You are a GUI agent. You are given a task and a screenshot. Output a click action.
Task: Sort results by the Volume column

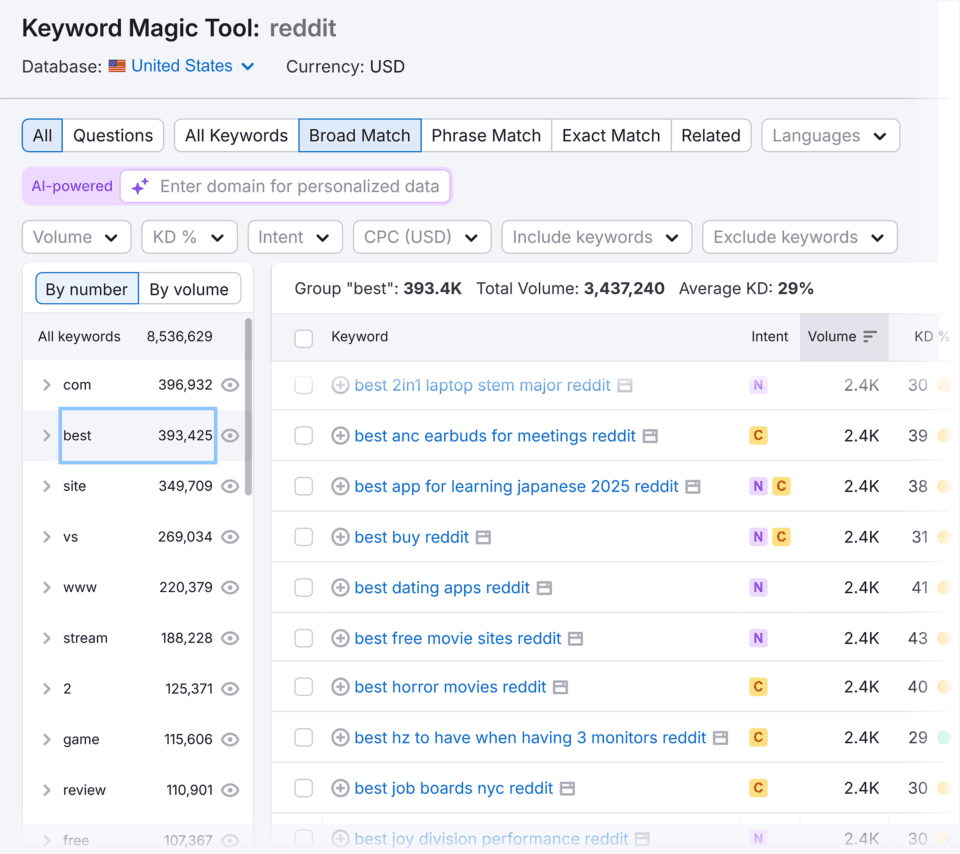(x=841, y=337)
